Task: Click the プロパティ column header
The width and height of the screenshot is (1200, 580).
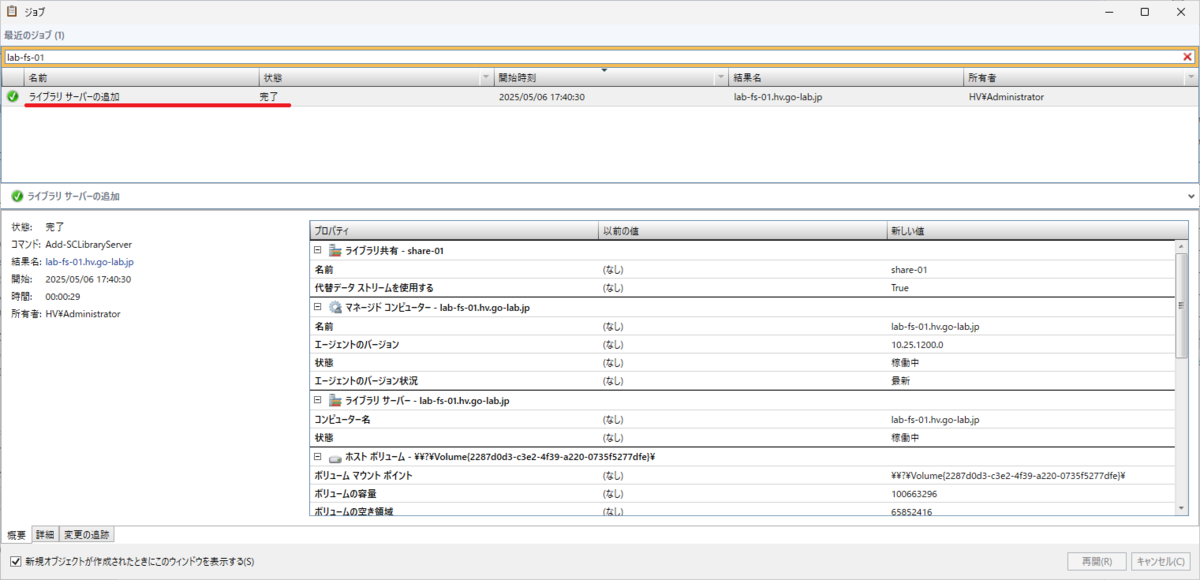Action: pos(454,231)
